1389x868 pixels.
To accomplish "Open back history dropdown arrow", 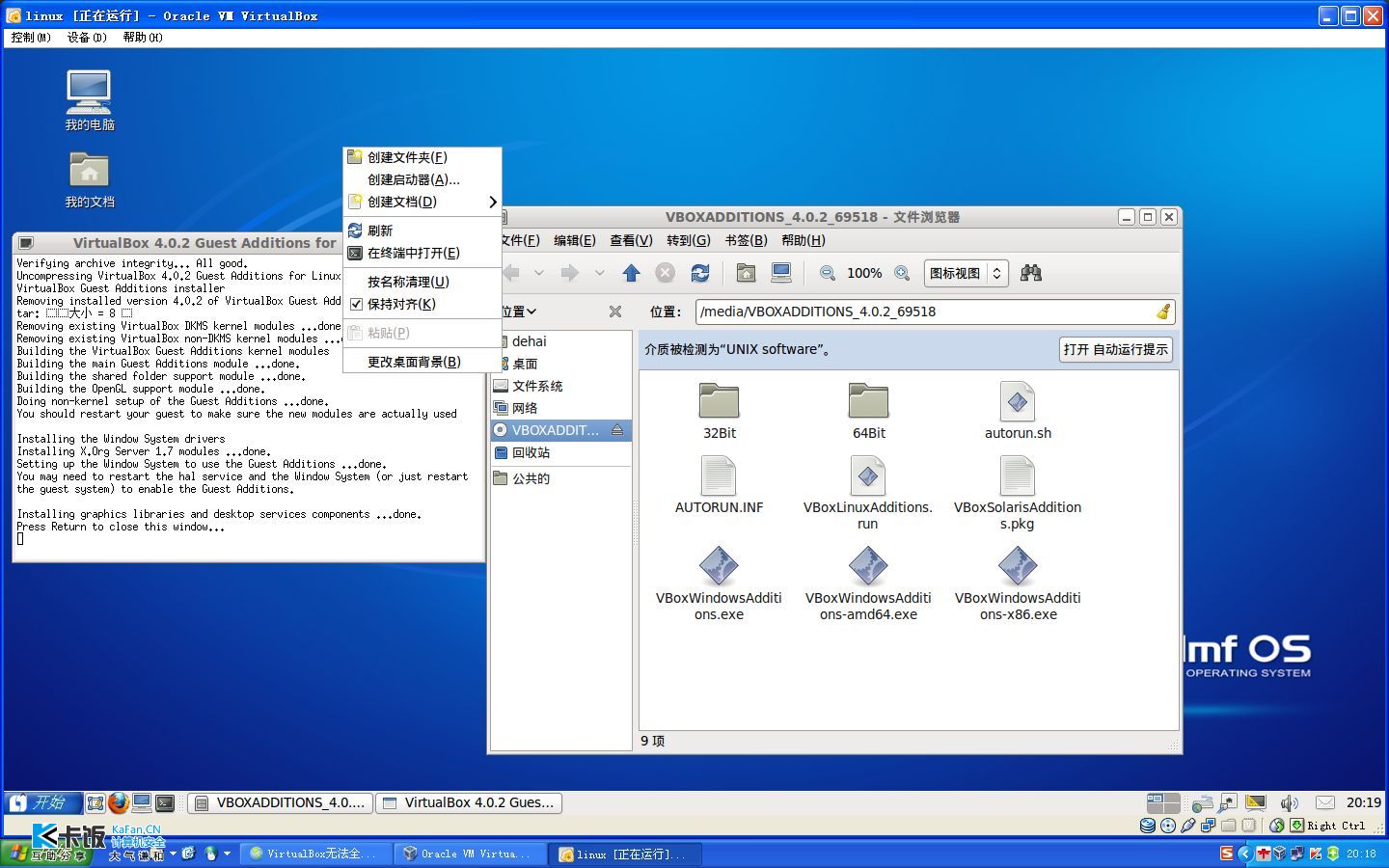I will coord(539,274).
